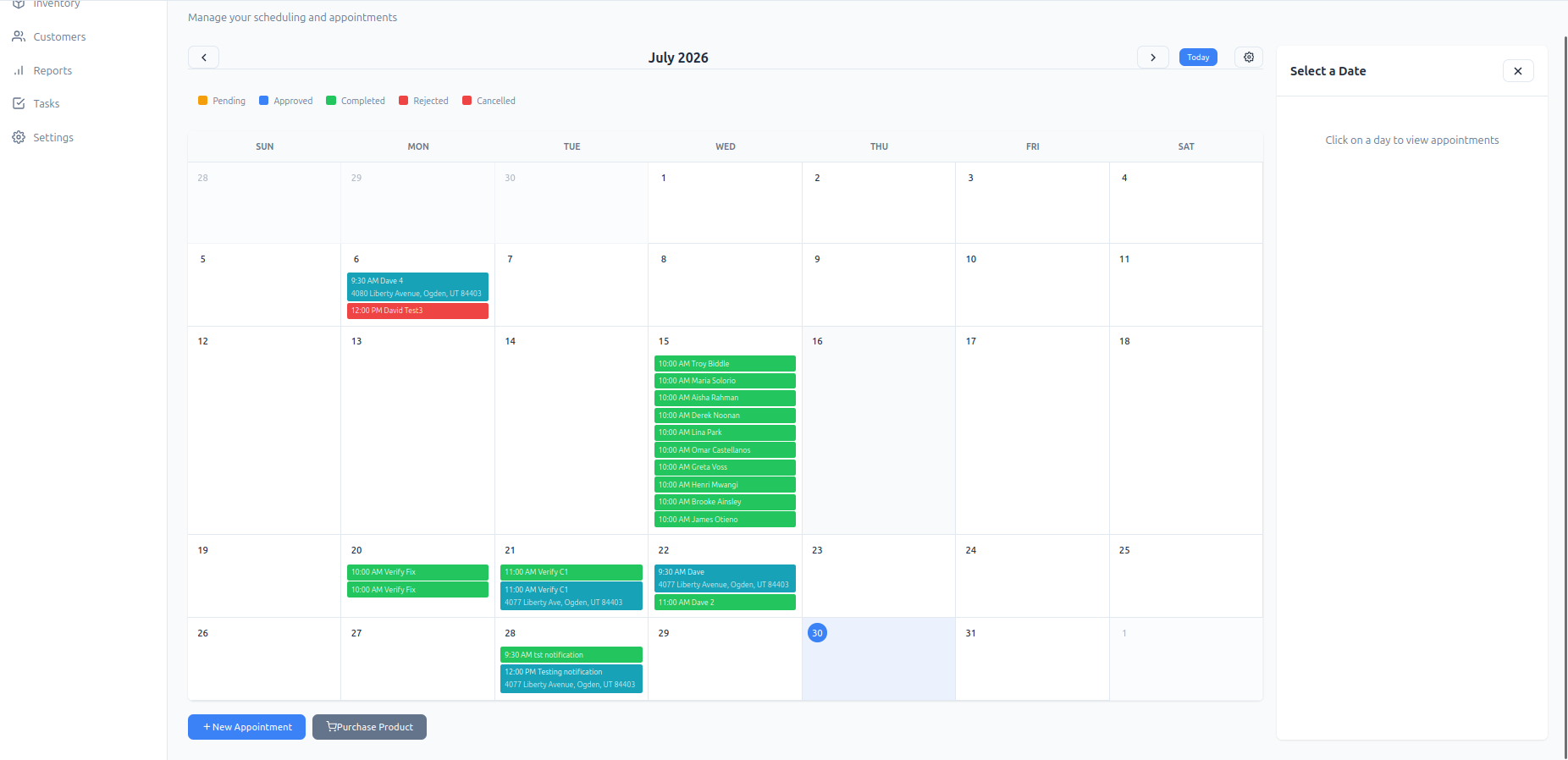The image size is (1568, 760).
Task: Close the Select a Date panel
Action: point(1518,71)
